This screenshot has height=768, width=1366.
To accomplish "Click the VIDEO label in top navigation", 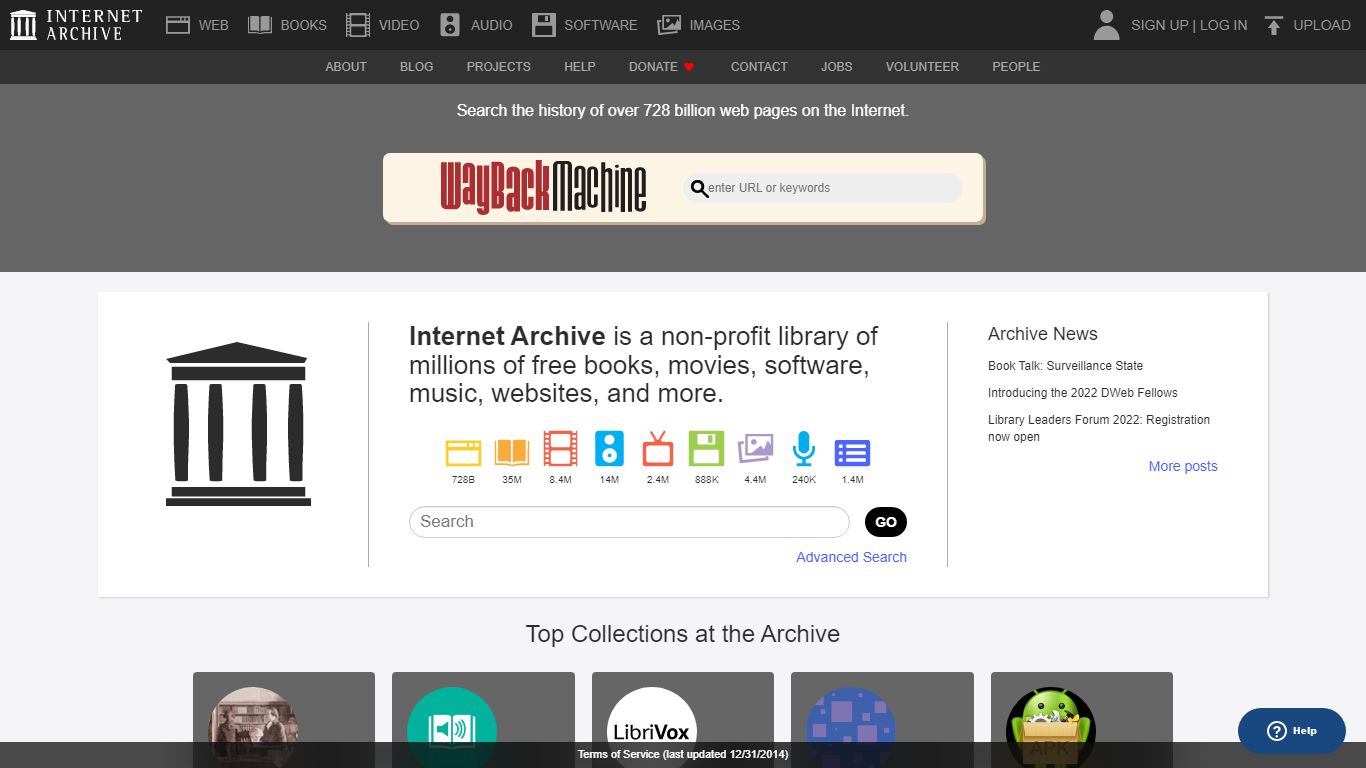I will (399, 25).
